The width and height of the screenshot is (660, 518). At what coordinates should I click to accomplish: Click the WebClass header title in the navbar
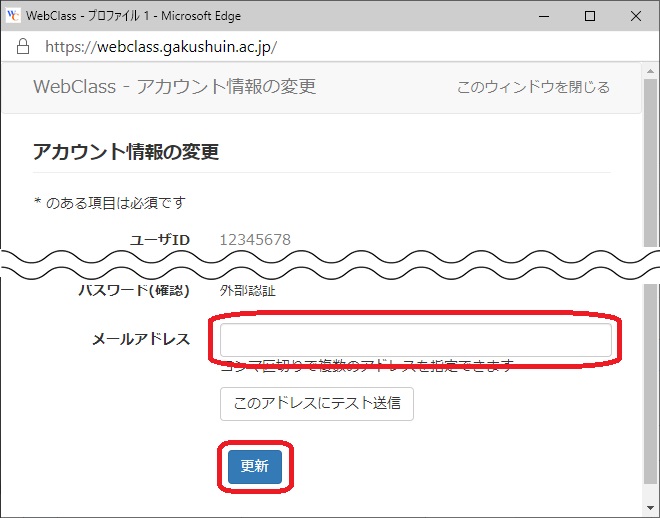[x=174, y=87]
